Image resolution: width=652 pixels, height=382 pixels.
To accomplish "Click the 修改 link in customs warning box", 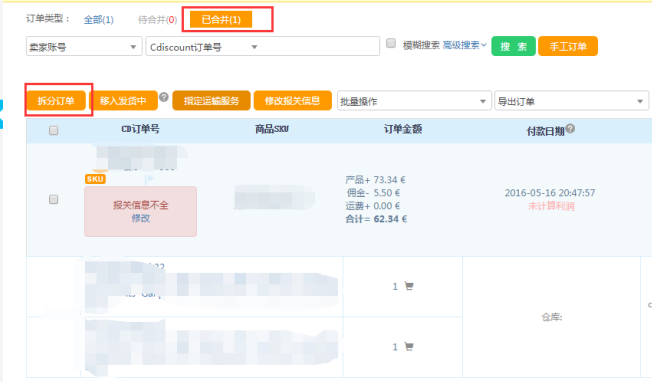I will (141, 218).
